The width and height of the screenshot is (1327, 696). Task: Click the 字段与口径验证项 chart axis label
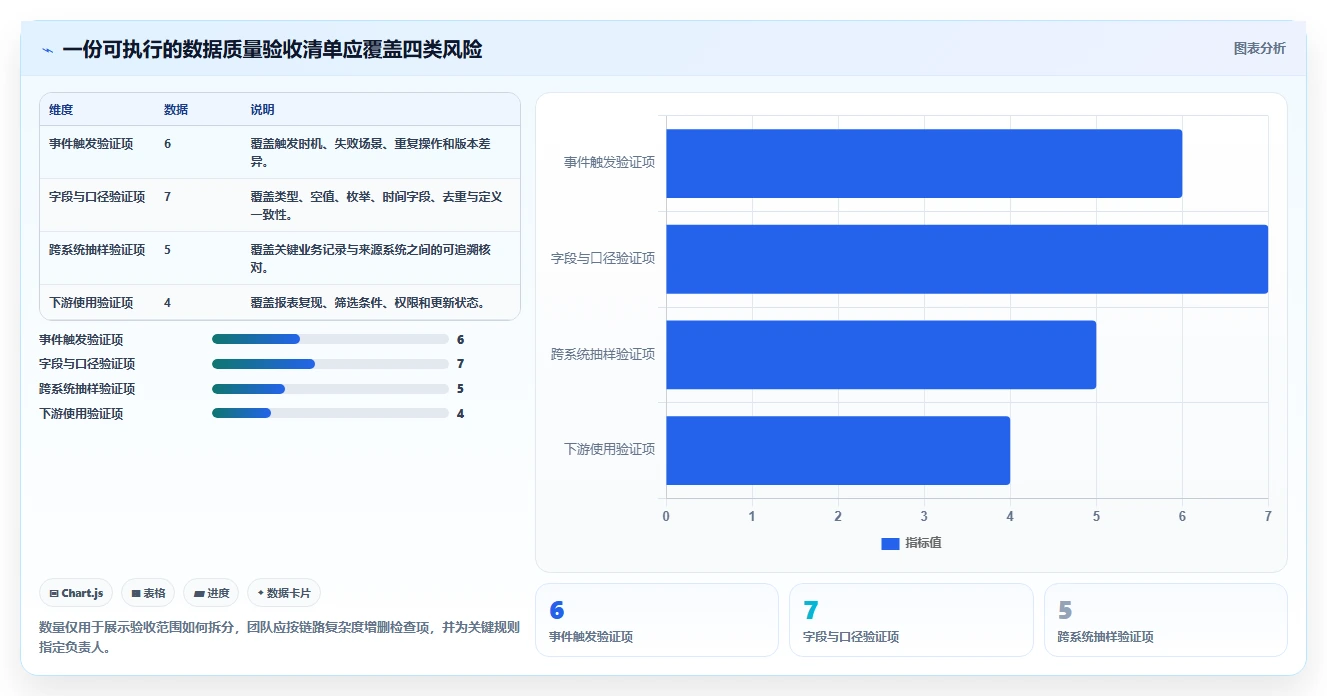[603, 258]
